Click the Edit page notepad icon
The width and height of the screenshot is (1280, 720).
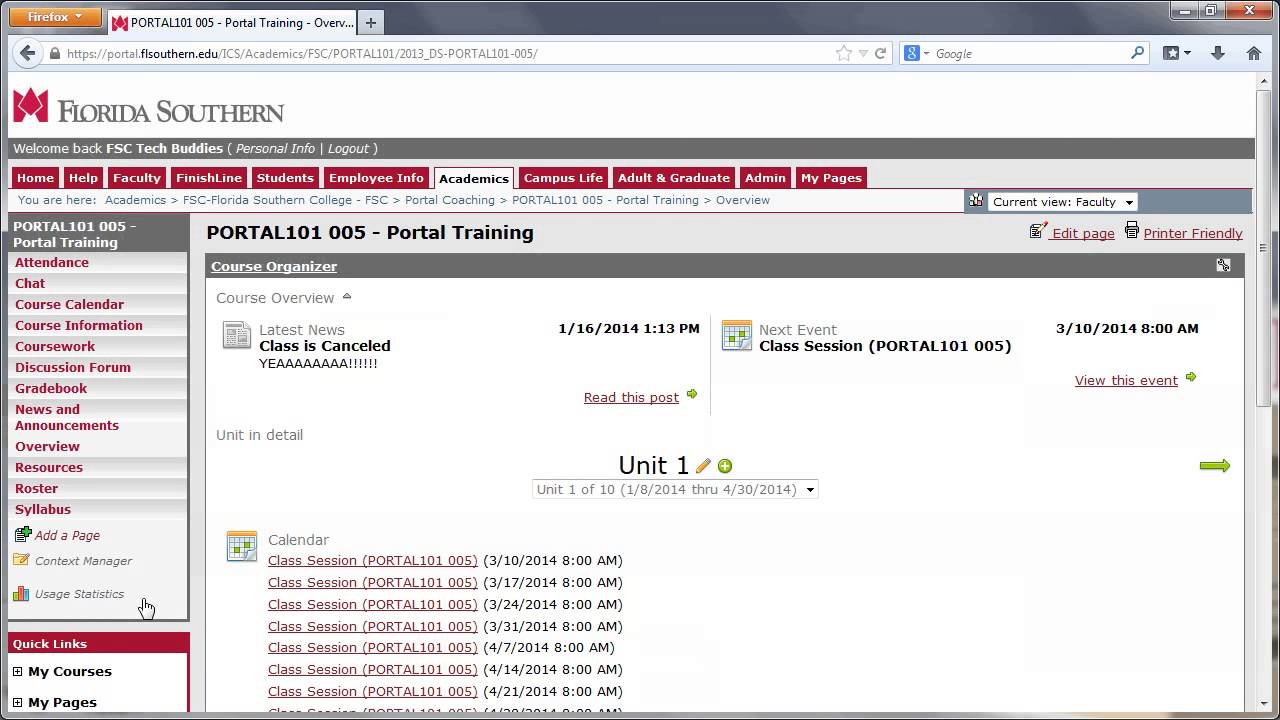[1038, 230]
